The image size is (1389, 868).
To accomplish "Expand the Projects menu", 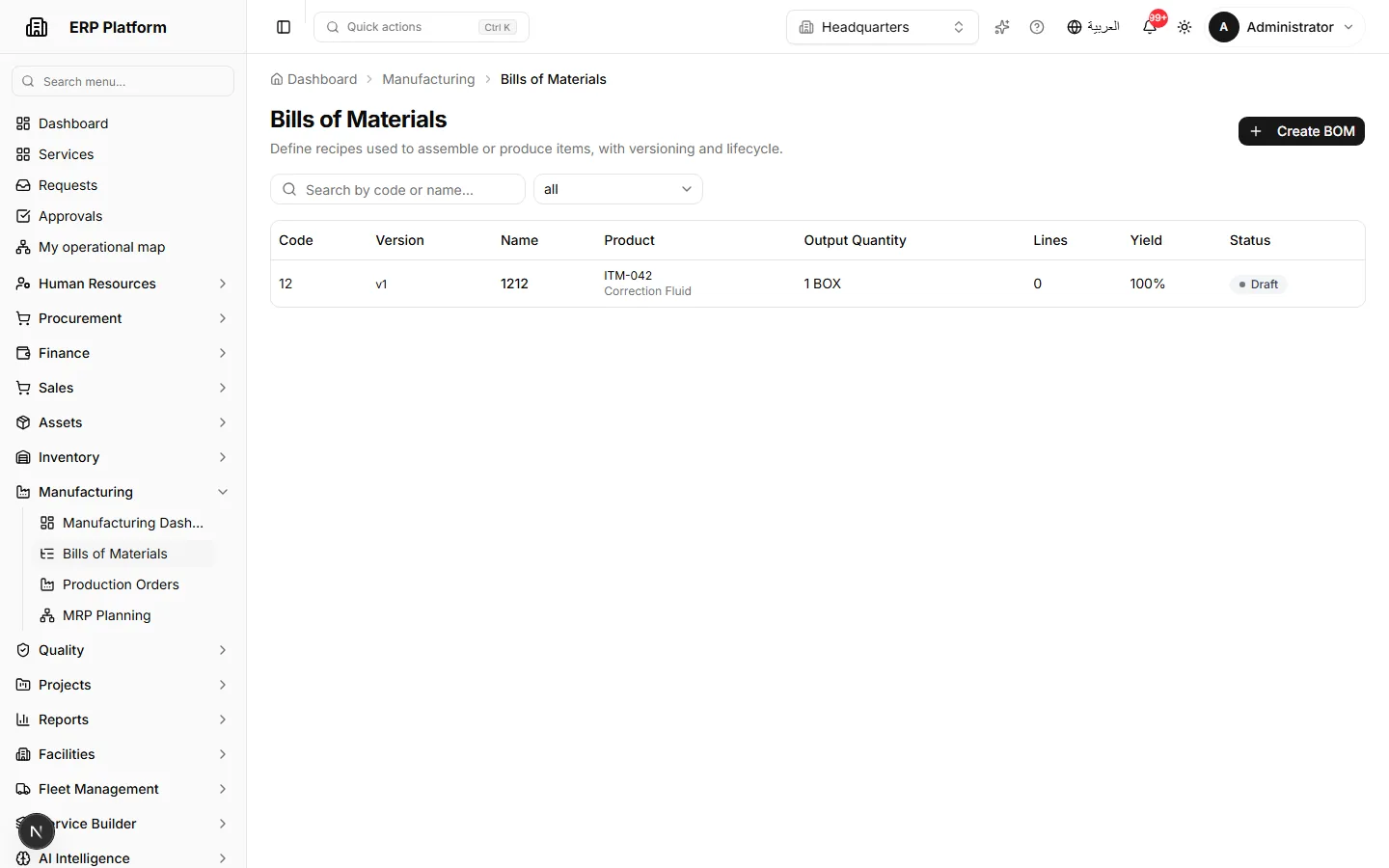I will pyautogui.click(x=123, y=685).
